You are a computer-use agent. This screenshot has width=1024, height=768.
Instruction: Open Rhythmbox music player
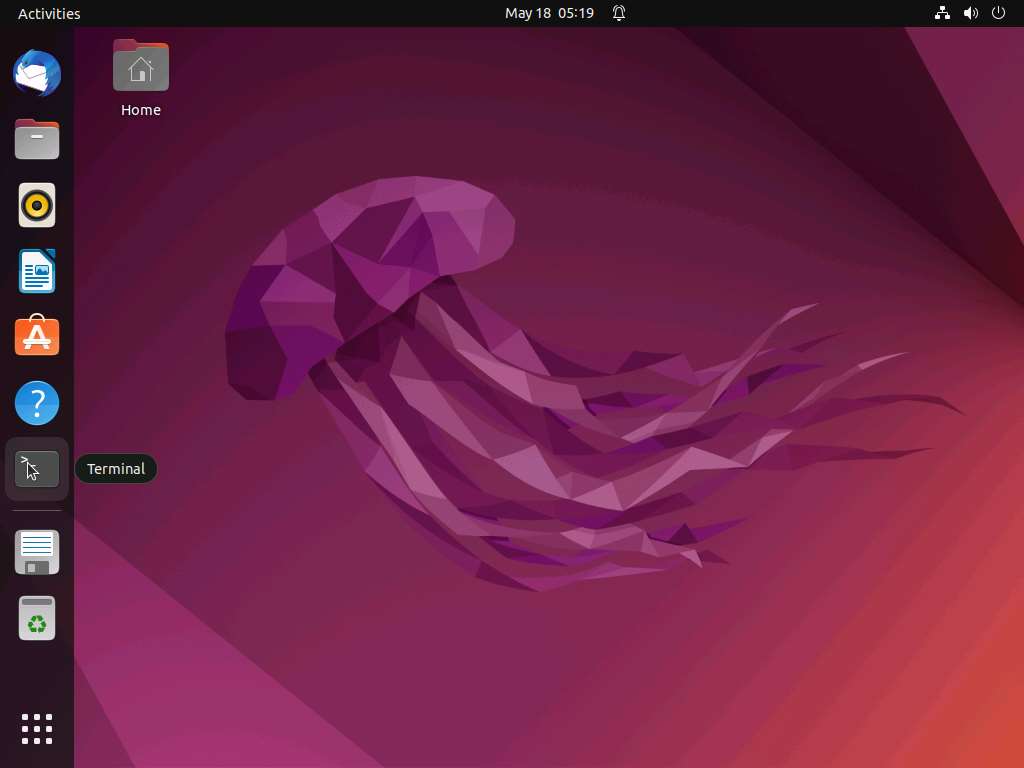tap(37, 205)
